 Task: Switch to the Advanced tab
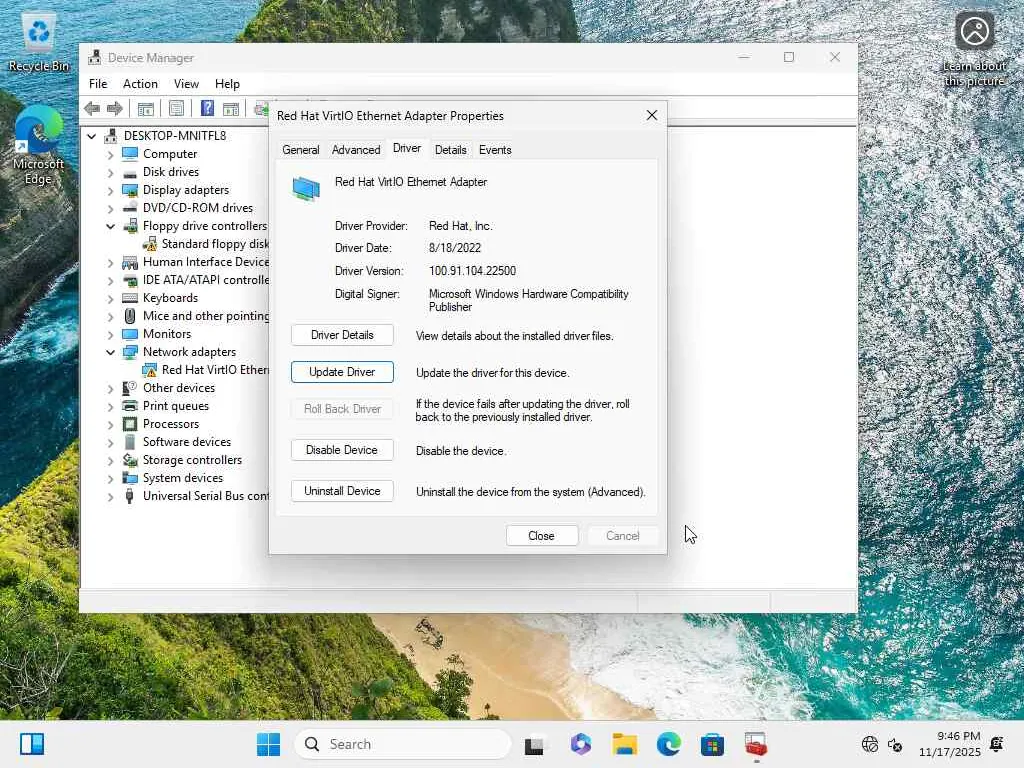(356, 150)
